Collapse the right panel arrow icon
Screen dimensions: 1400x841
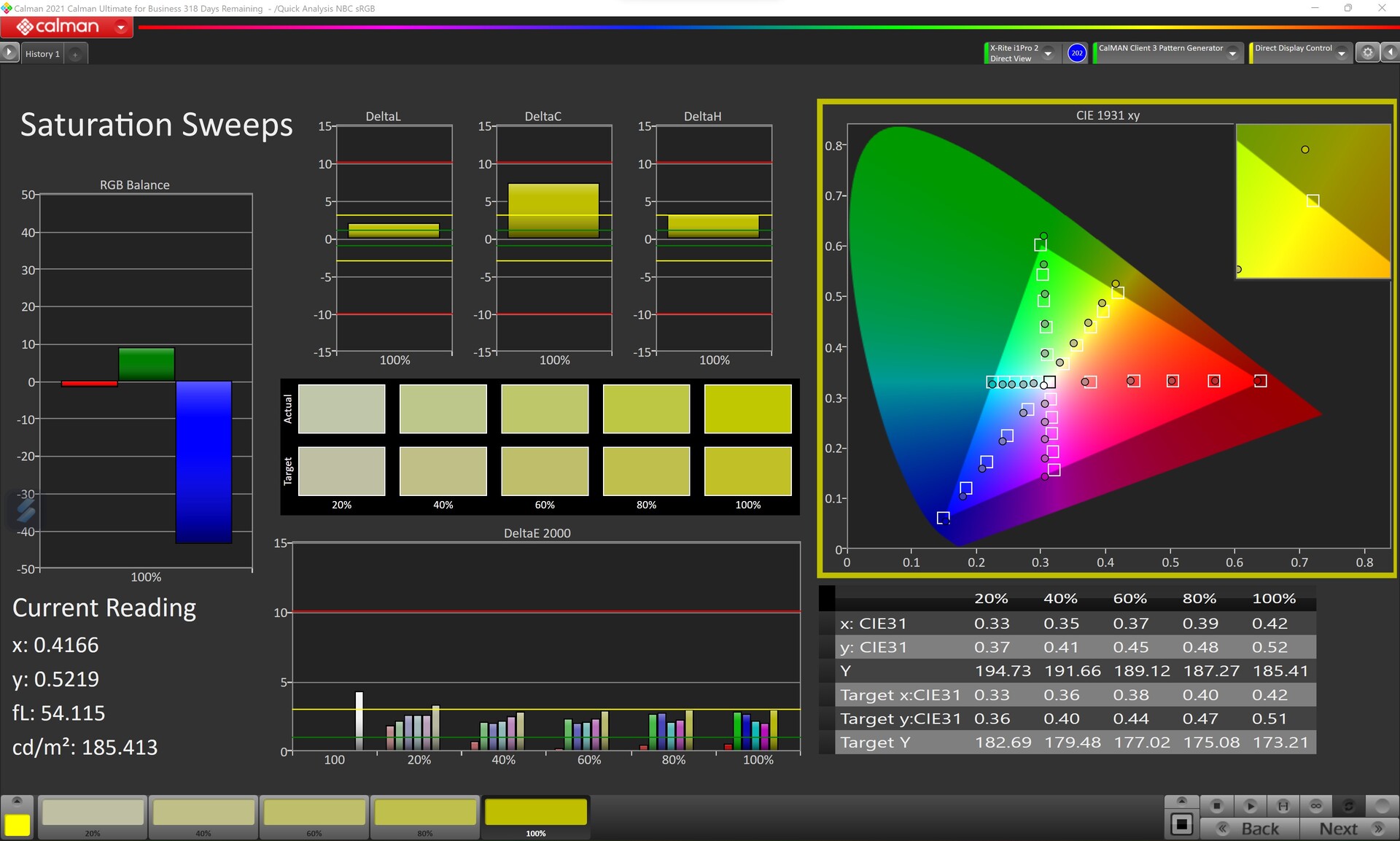(x=1391, y=53)
